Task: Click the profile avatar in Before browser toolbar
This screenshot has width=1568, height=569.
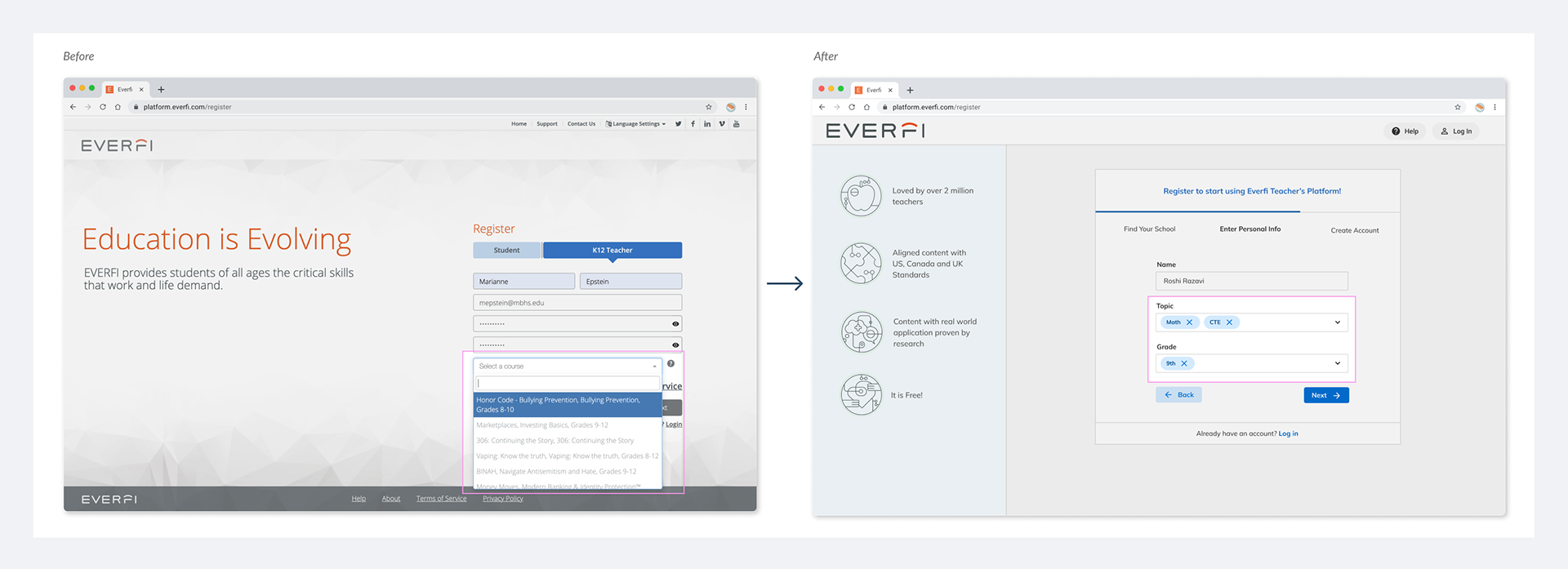Action: coord(731,107)
